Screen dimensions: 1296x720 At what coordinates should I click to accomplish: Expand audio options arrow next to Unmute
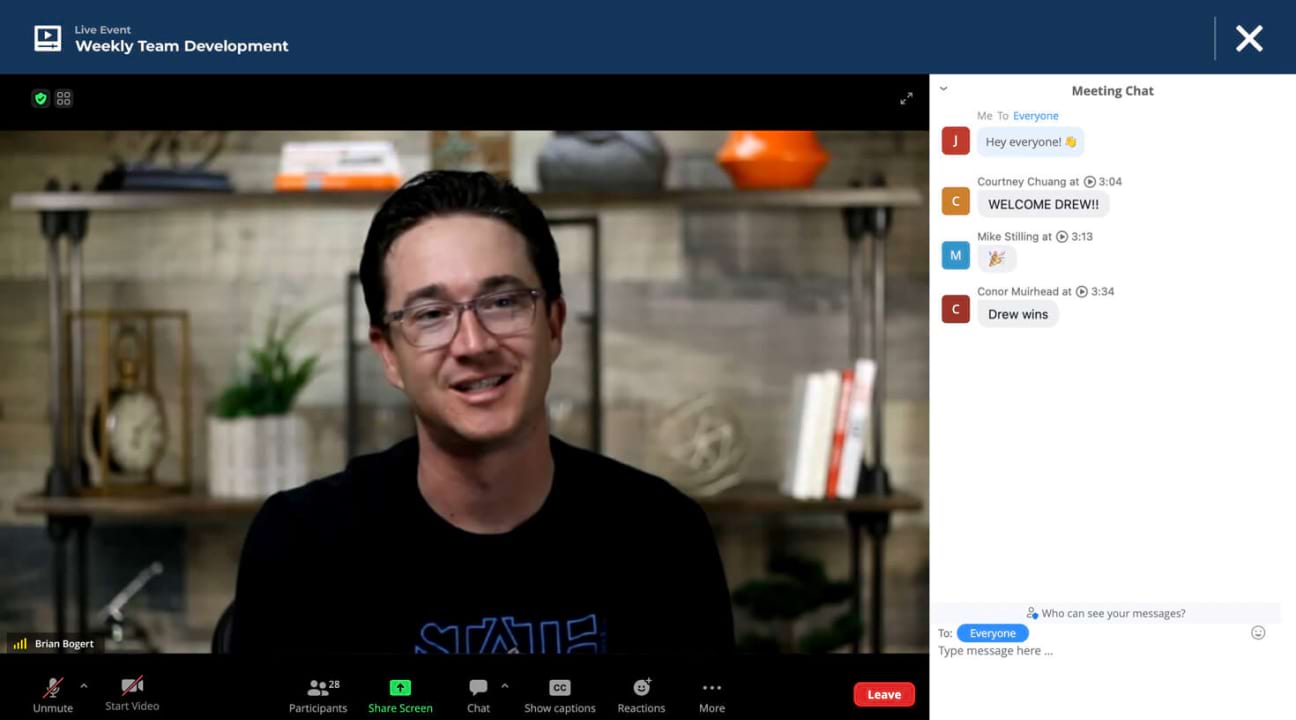pyautogui.click(x=83, y=686)
